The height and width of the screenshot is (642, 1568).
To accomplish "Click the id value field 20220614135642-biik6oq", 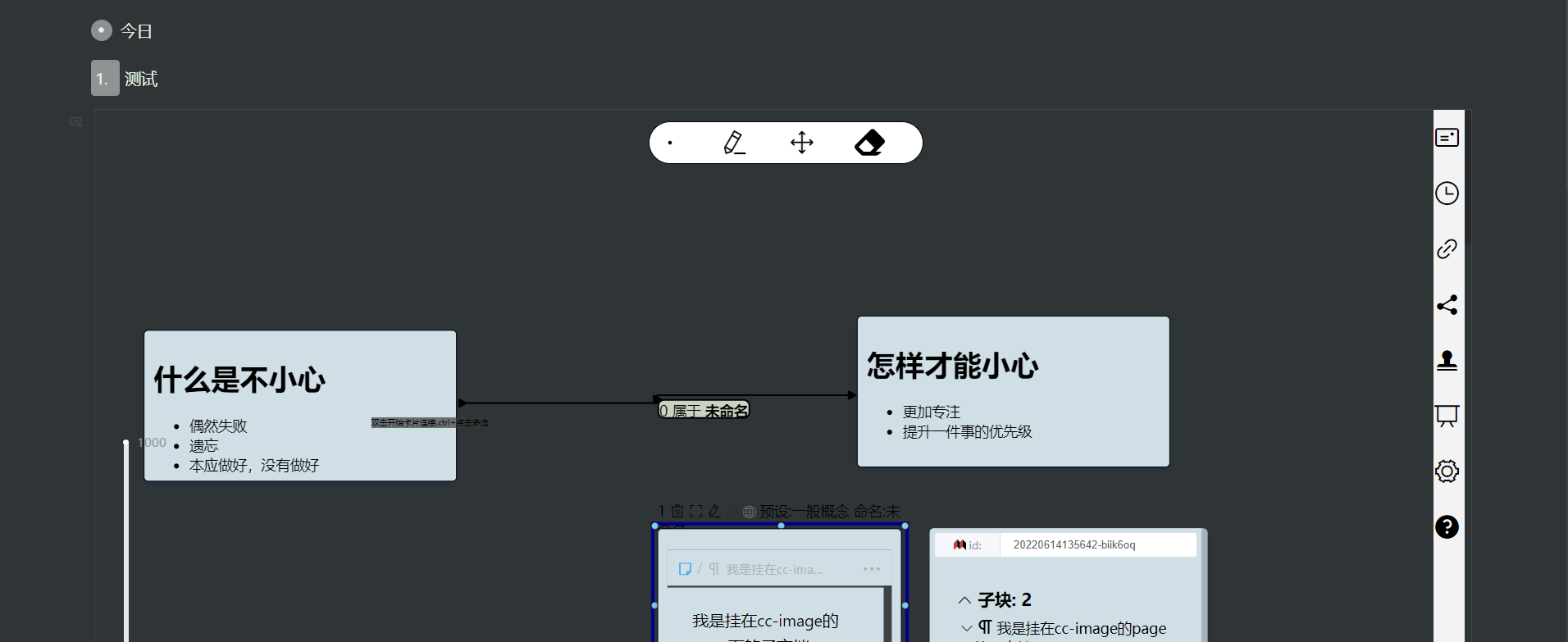I will (1098, 545).
